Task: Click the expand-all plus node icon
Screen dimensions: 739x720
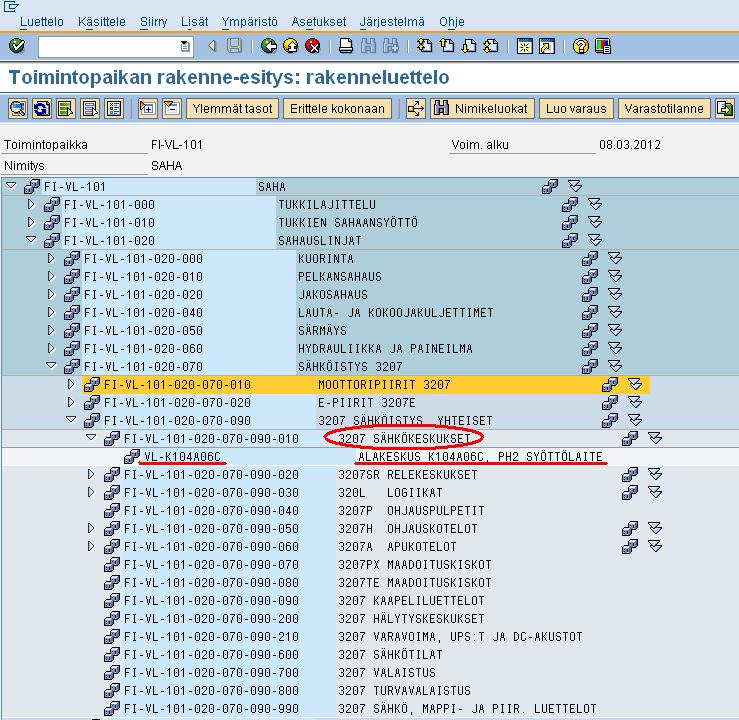Action: (148, 109)
